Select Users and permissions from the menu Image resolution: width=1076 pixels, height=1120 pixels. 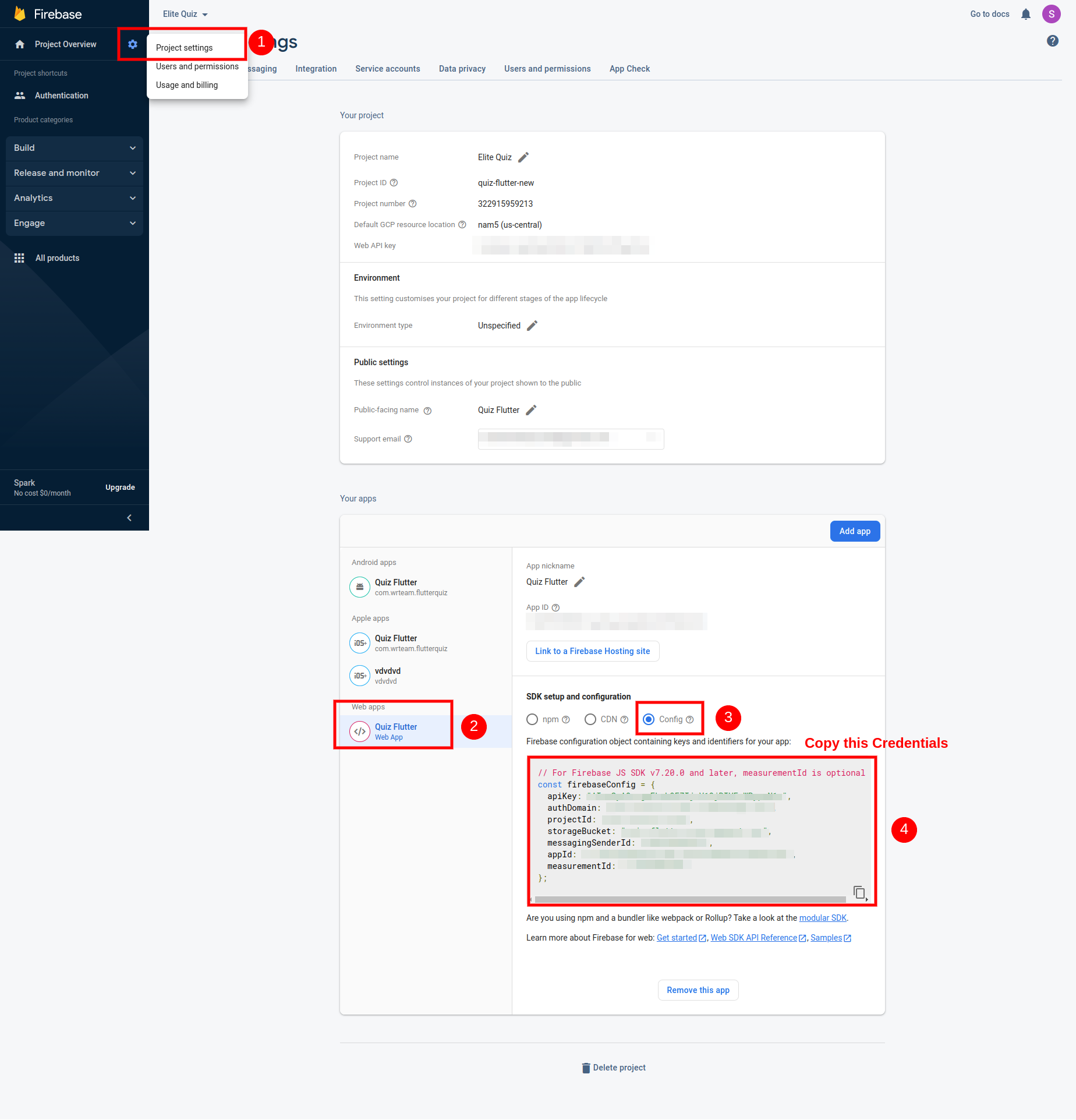[x=197, y=66]
